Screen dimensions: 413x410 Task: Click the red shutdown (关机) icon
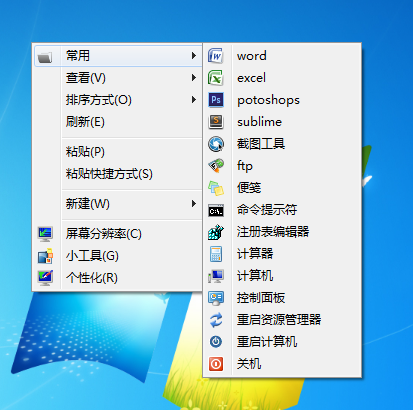pos(216,364)
